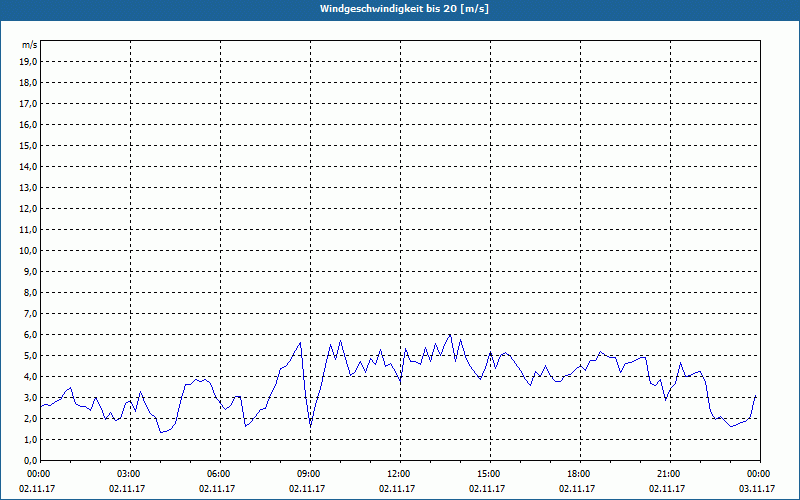The width and height of the screenshot is (800, 500).
Task: Click the 15:00 x-axis time
Action: pyautogui.click(x=489, y=474)
